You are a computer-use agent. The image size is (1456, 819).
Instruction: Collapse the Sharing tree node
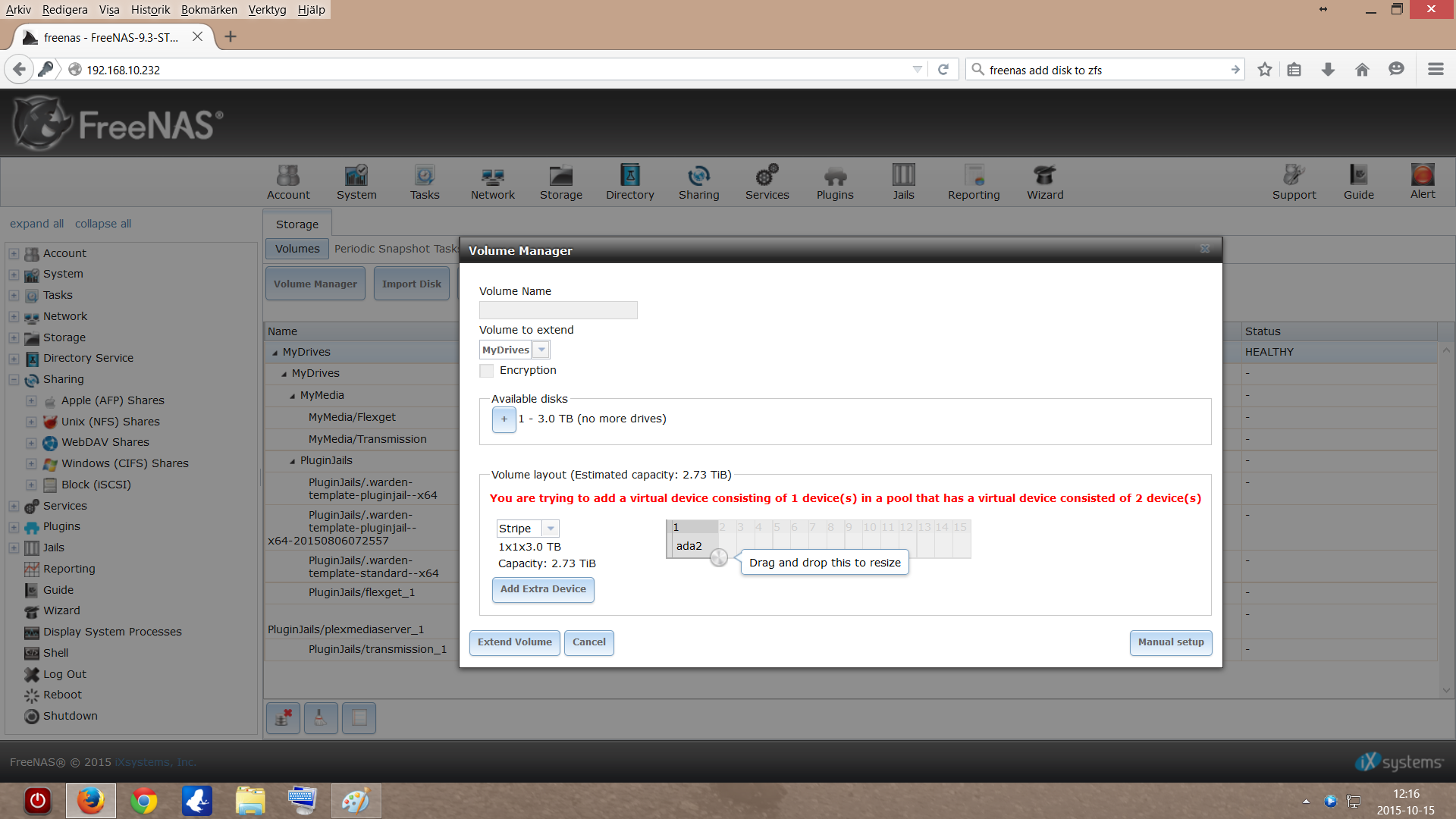(x=14, y=380)
